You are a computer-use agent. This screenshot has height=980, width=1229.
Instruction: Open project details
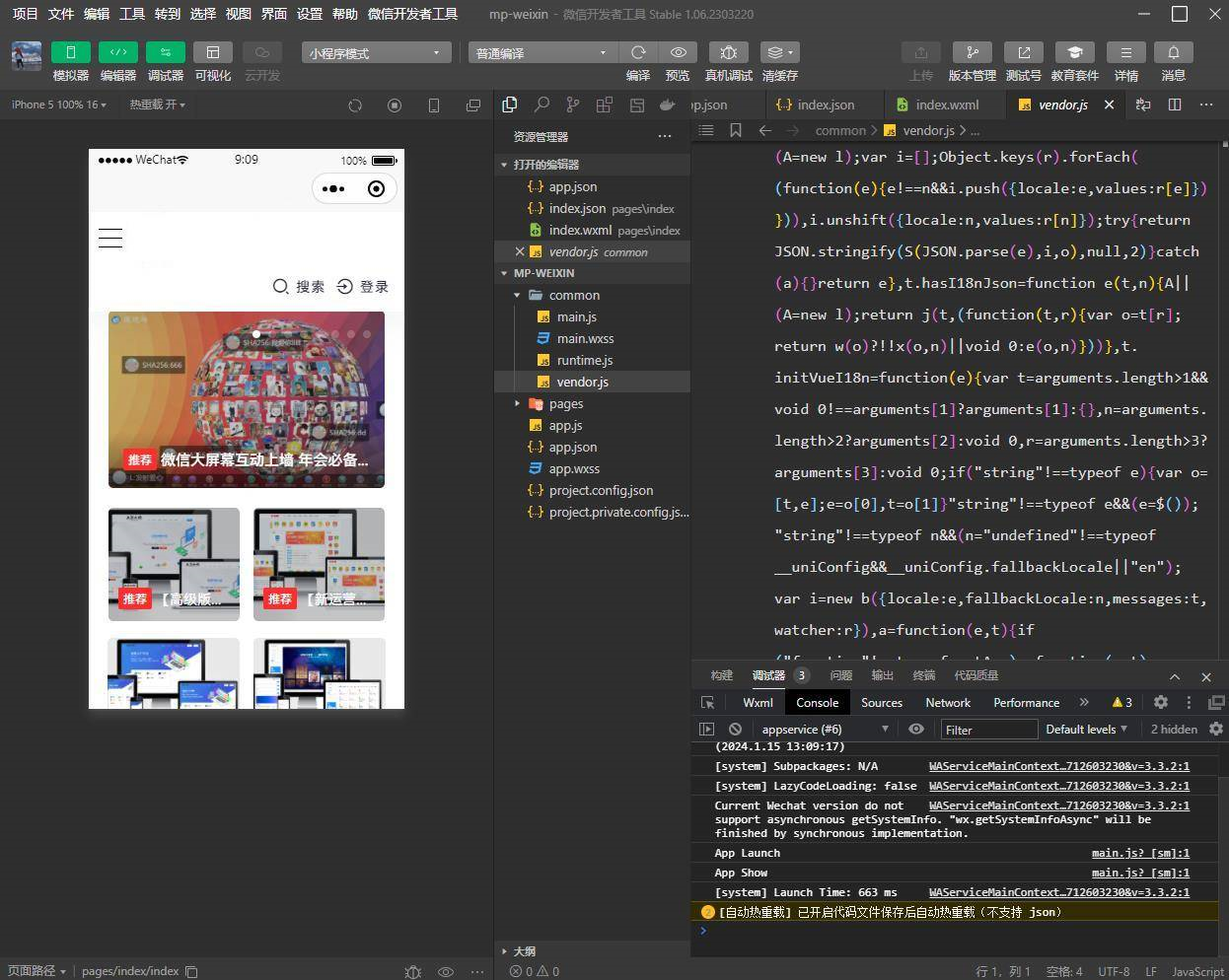pyautogui.click(x=1125, y=52)
